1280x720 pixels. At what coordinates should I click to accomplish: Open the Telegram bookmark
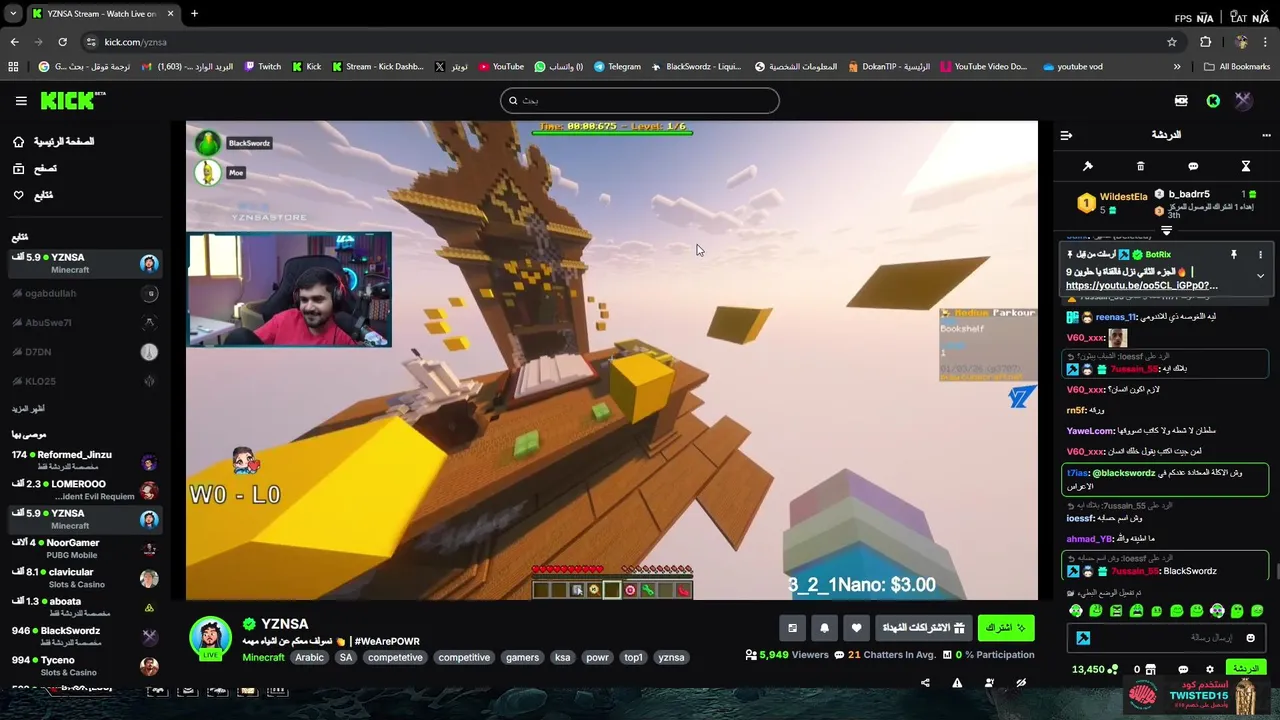(x=617, y=67)
